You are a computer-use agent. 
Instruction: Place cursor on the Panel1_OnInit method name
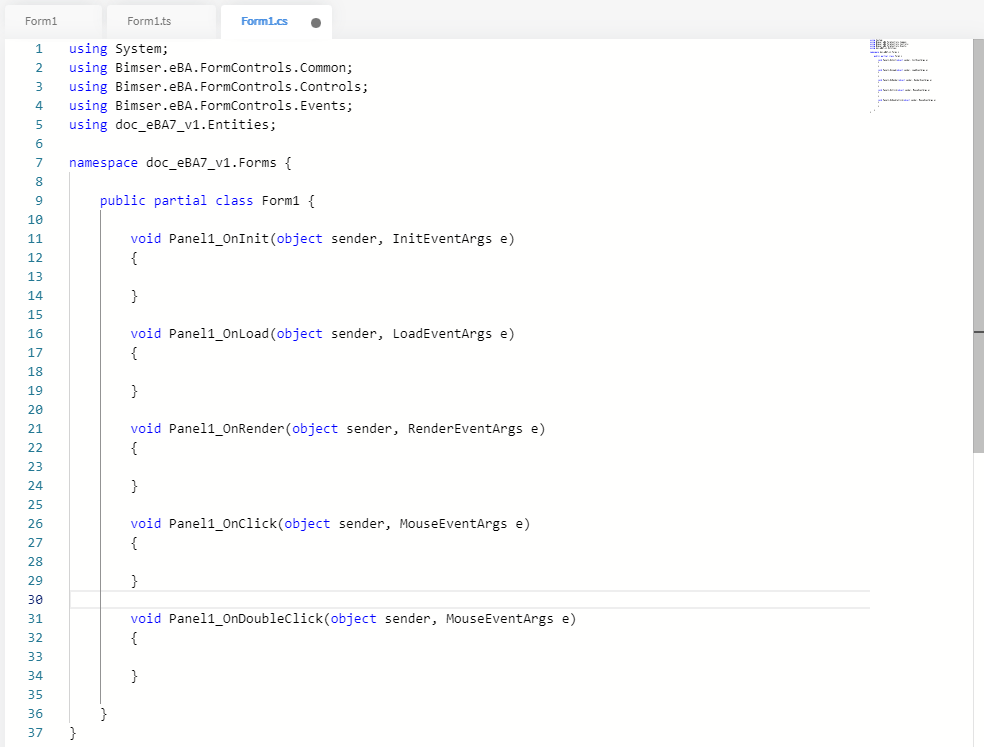coord(219,238)
